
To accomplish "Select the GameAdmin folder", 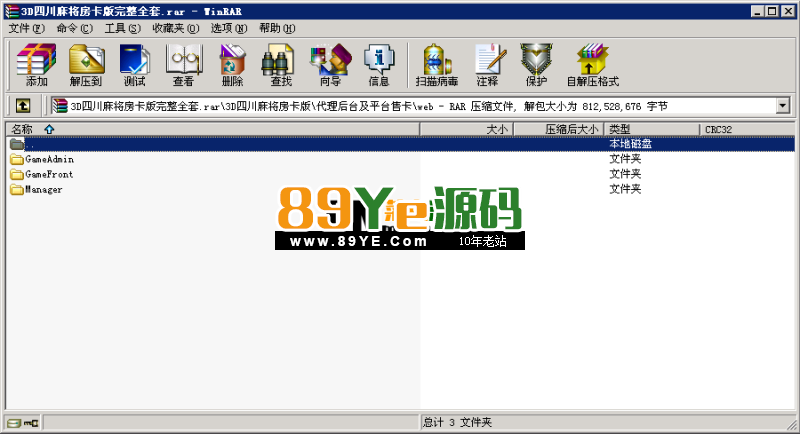I will click(x=49, y=159).
